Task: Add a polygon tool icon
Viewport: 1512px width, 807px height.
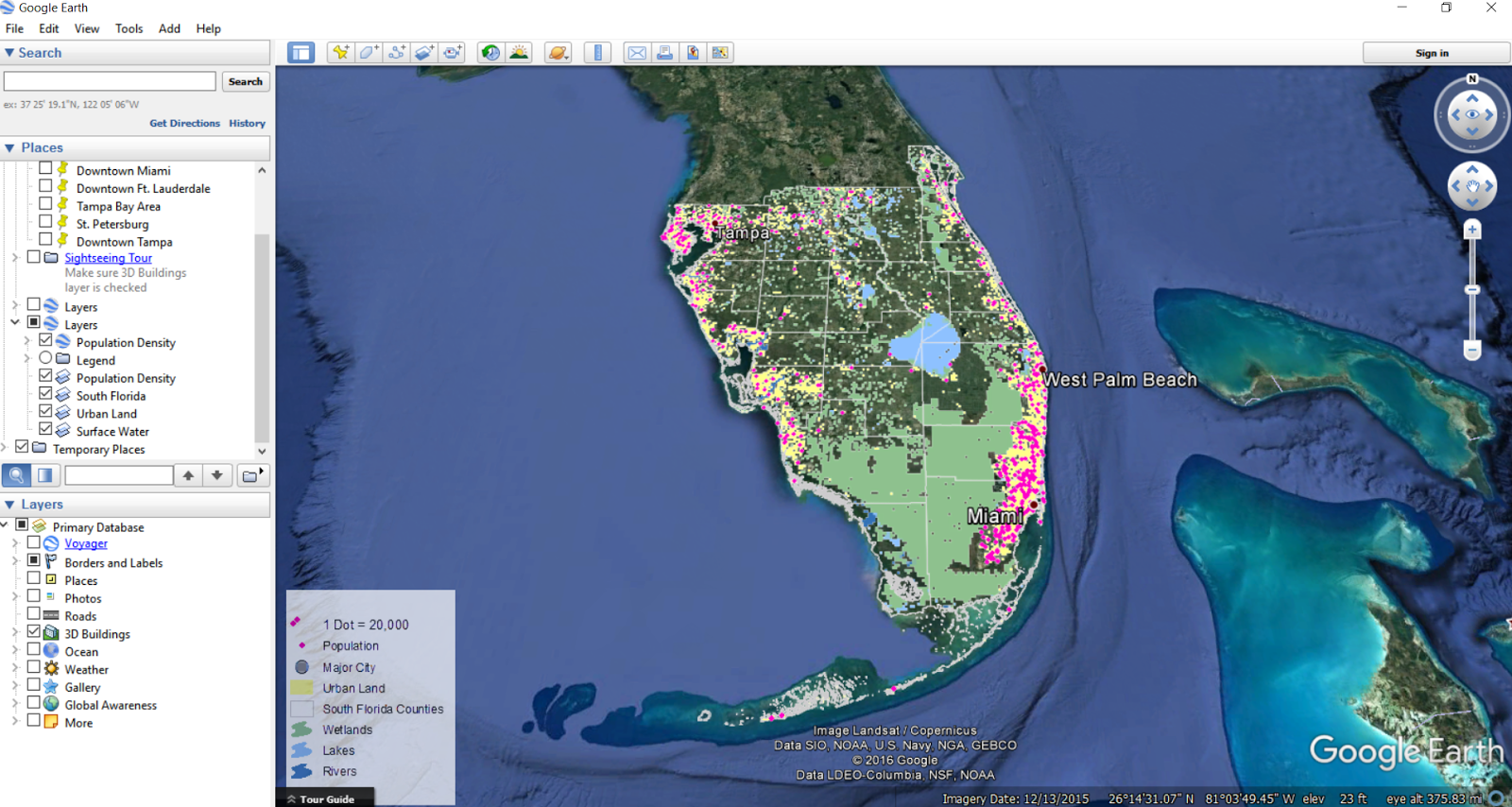Action: [369, 53]
